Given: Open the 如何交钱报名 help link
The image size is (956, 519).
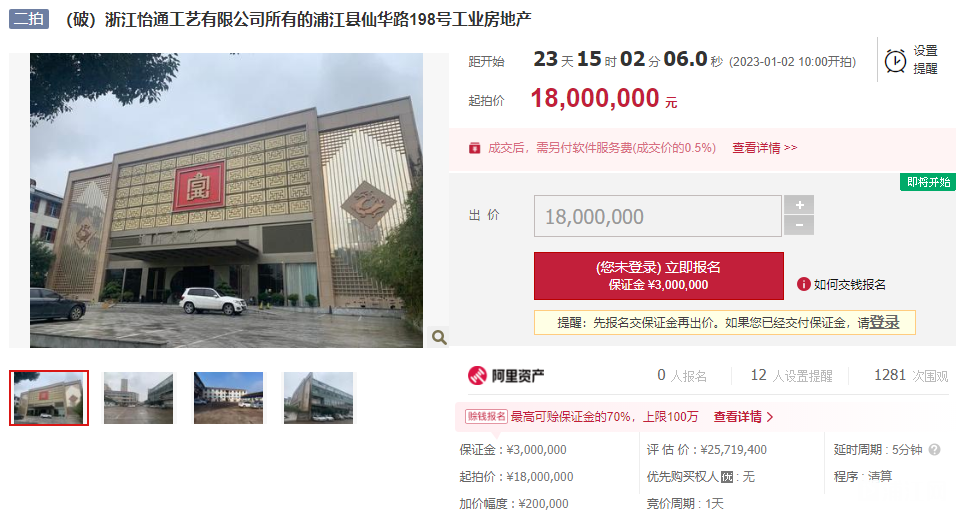Looking at the screenshot, I should click(849, 284).
